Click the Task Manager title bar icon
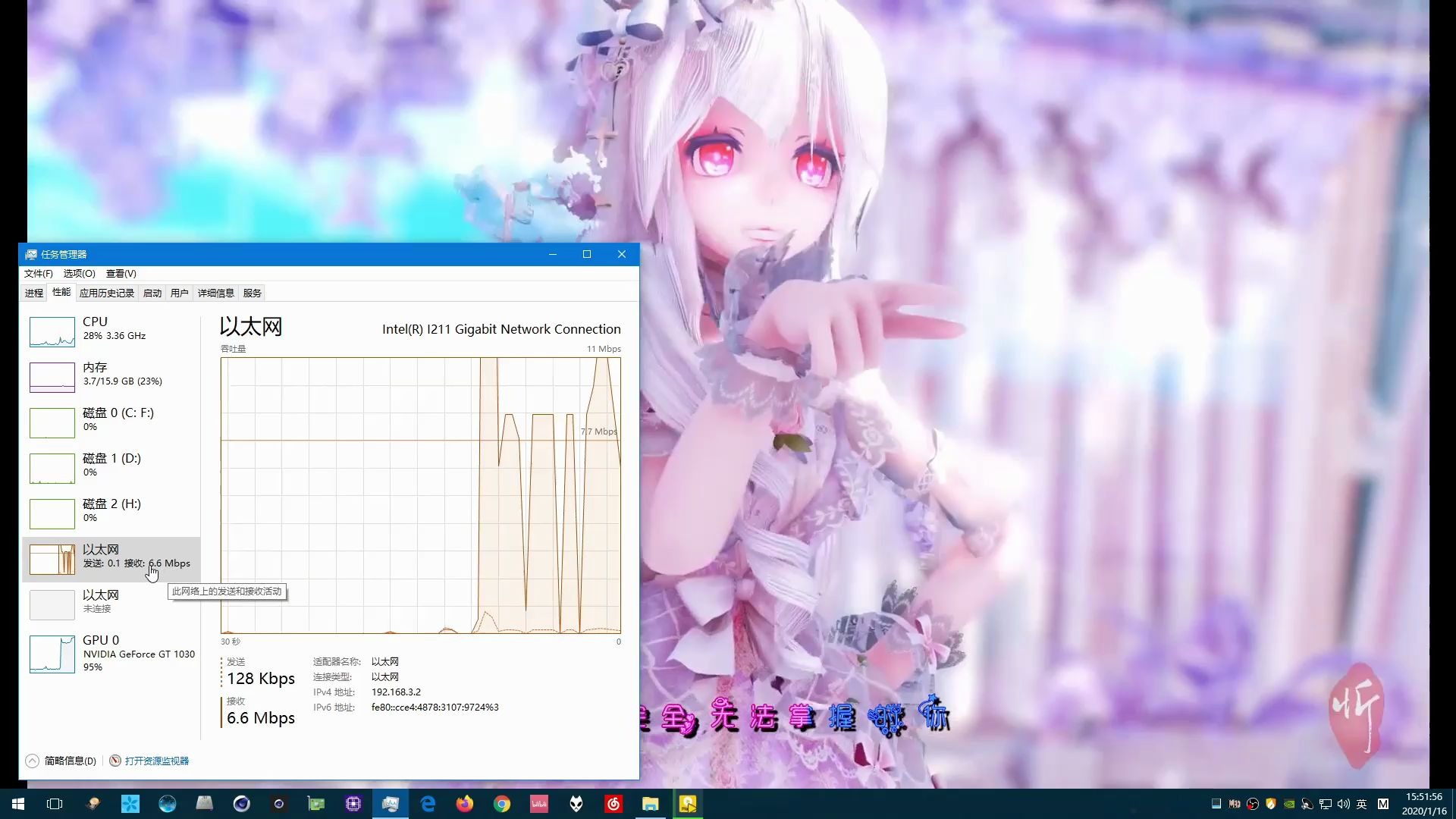 (x=31, y=254)
